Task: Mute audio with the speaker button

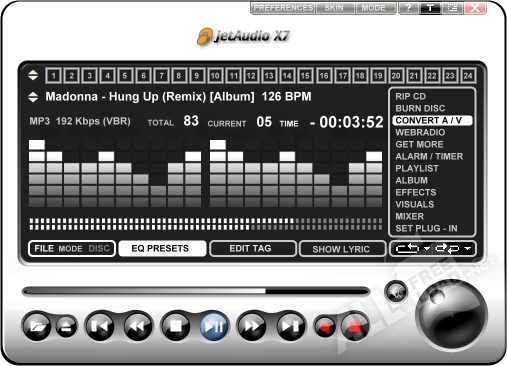Action: pyautogui.click(x=396, y=292)
